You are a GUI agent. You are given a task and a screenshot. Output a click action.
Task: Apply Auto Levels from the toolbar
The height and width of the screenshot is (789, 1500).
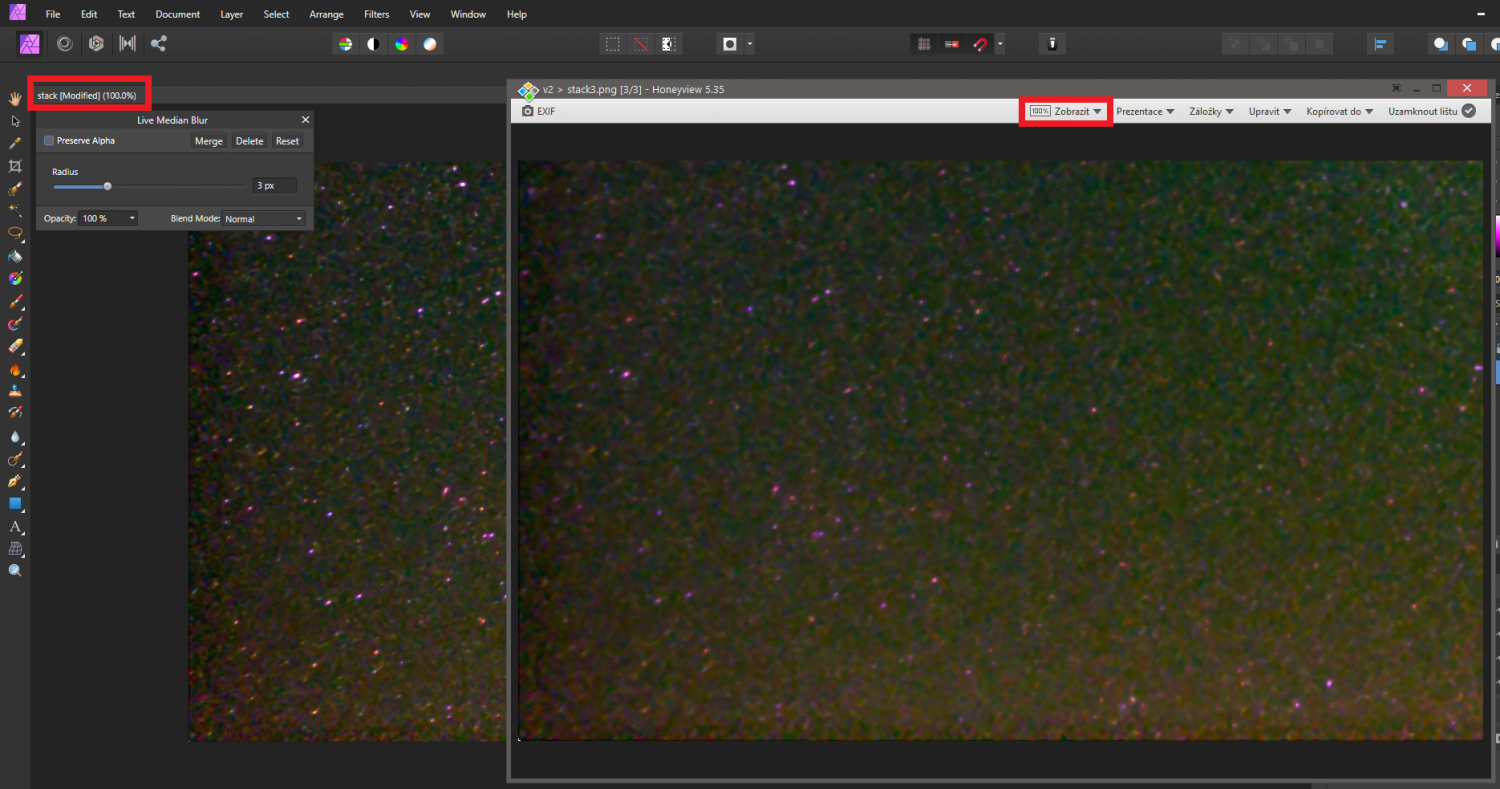344,44
